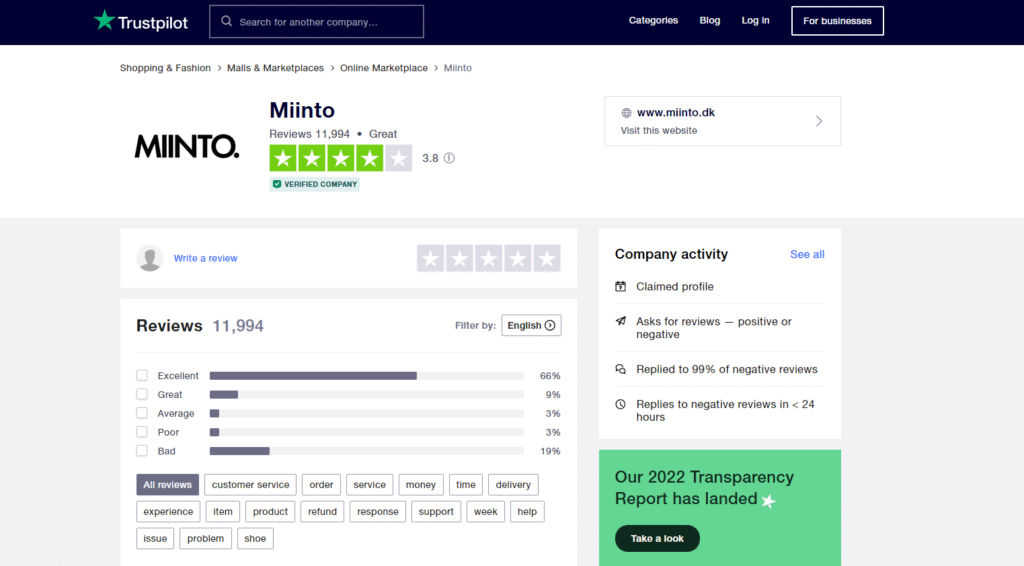The height and width of the screenshot is (566, 1024).
Task: Click the calendar icon beside Claimed profile
Action: 620,287
